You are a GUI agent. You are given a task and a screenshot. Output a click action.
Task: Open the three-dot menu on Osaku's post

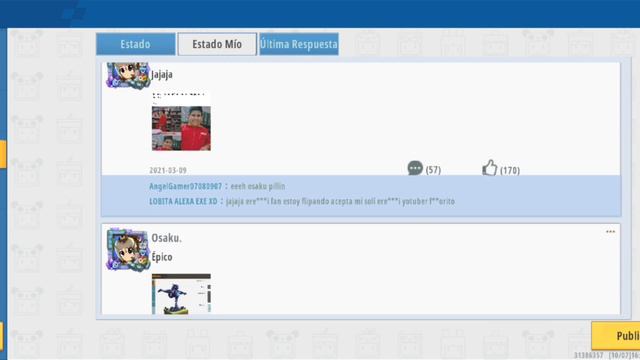pos(610,232)
